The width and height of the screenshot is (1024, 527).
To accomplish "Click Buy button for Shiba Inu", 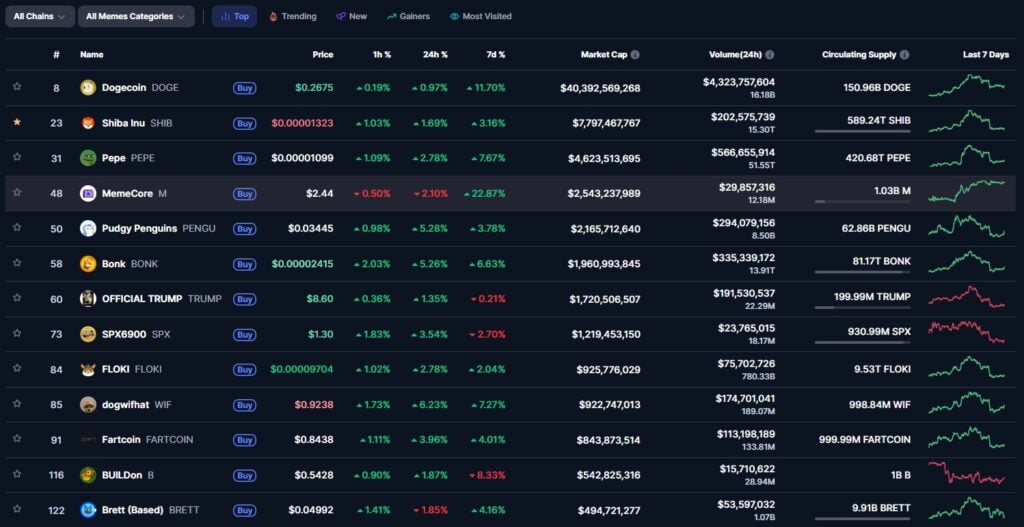I will click(x=244, y=123).
